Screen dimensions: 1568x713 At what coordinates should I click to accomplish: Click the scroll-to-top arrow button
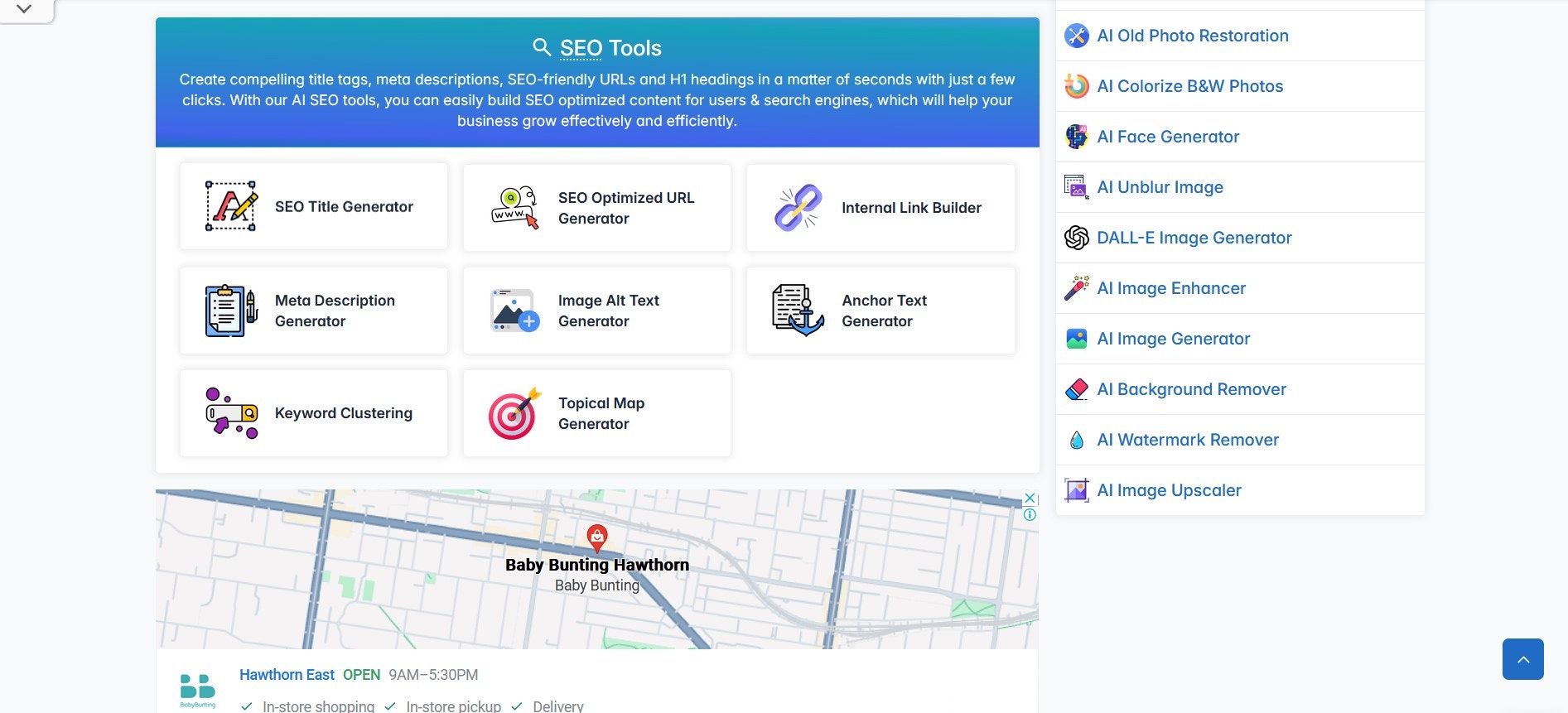[x=1522, y=659]
